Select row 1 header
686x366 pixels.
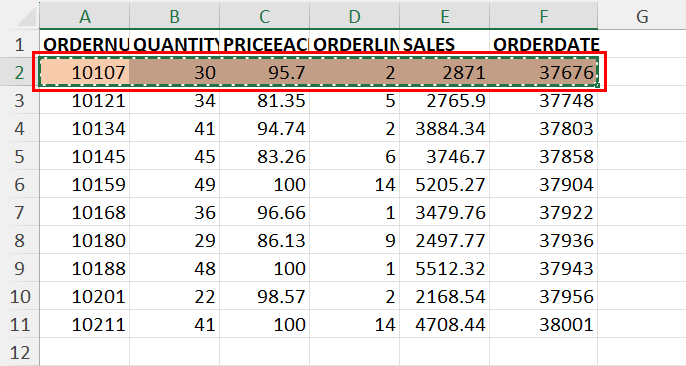point(19,44)
